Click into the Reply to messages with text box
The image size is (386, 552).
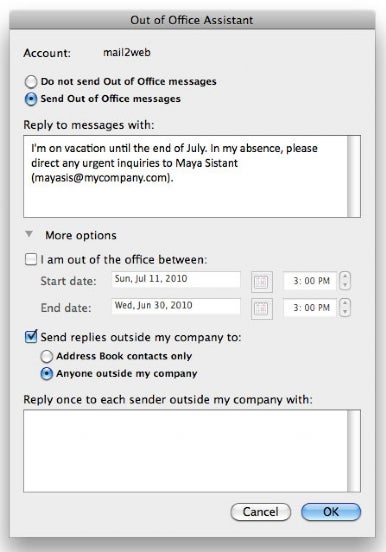coord(185,176)
